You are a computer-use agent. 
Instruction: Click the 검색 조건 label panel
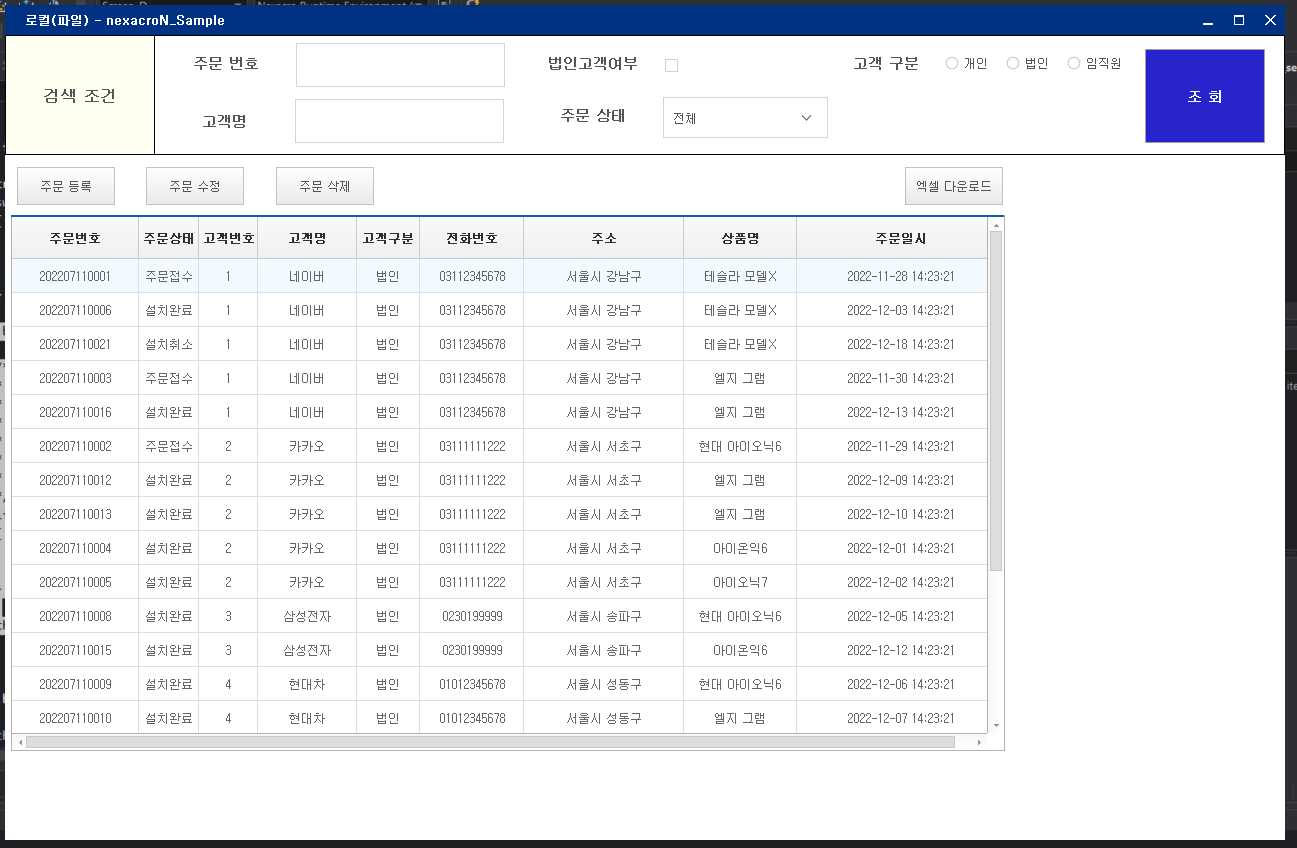click(x=80, y=96)
